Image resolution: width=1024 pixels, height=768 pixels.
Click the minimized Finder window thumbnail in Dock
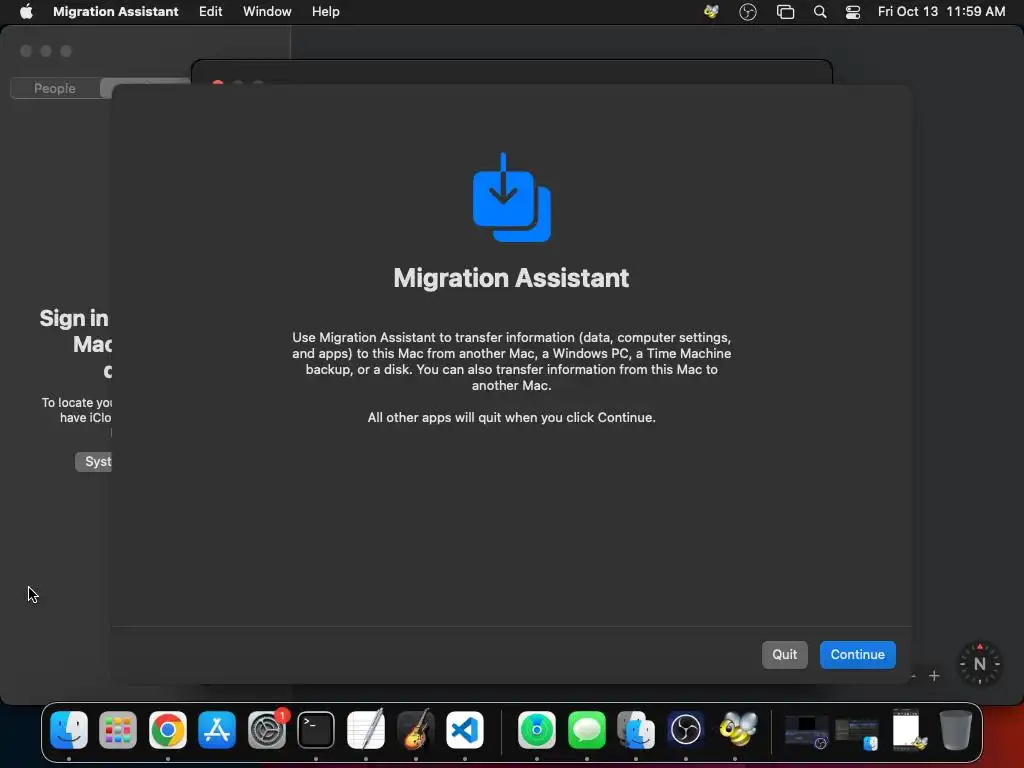click(856, 733)
